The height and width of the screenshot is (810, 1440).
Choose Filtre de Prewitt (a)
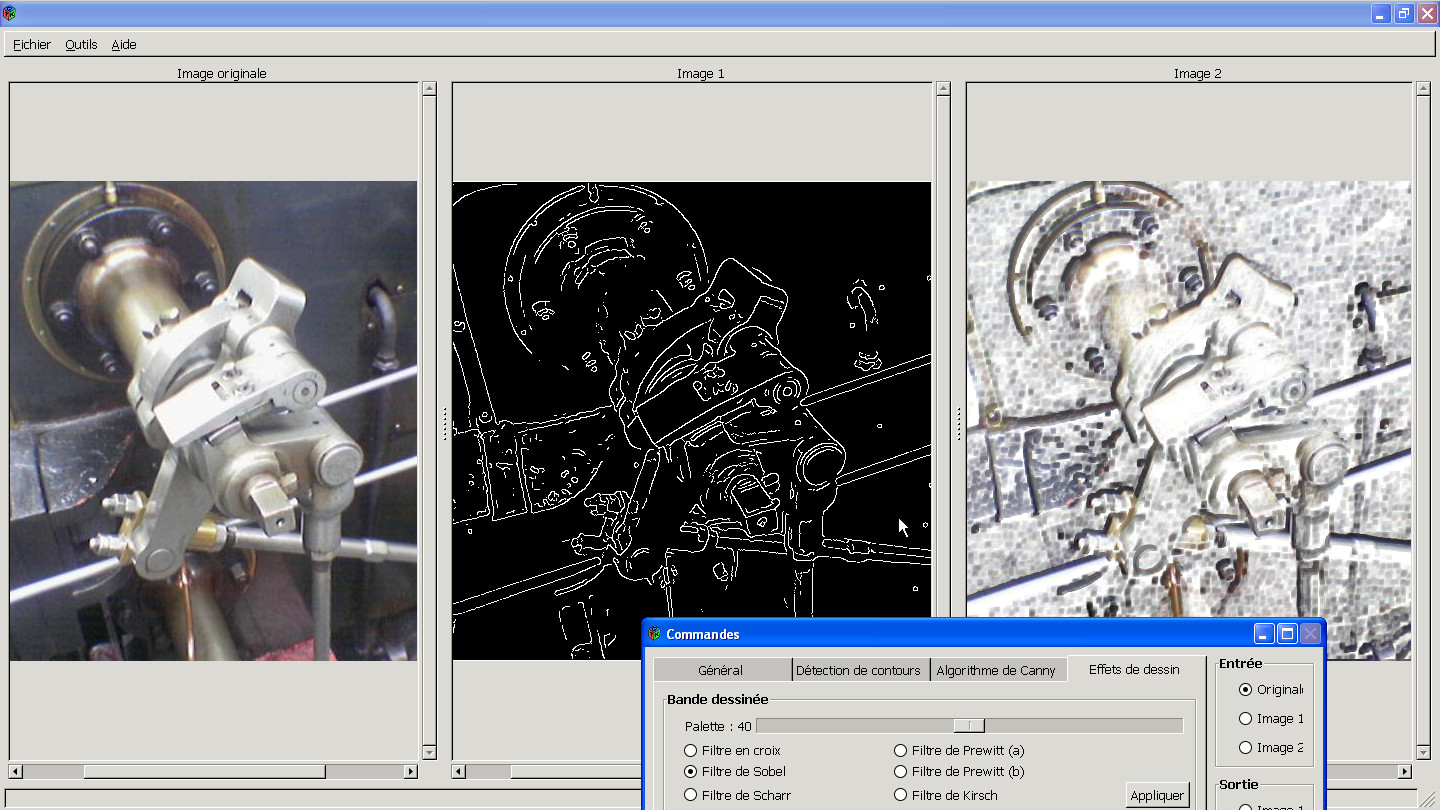(959, 750)
